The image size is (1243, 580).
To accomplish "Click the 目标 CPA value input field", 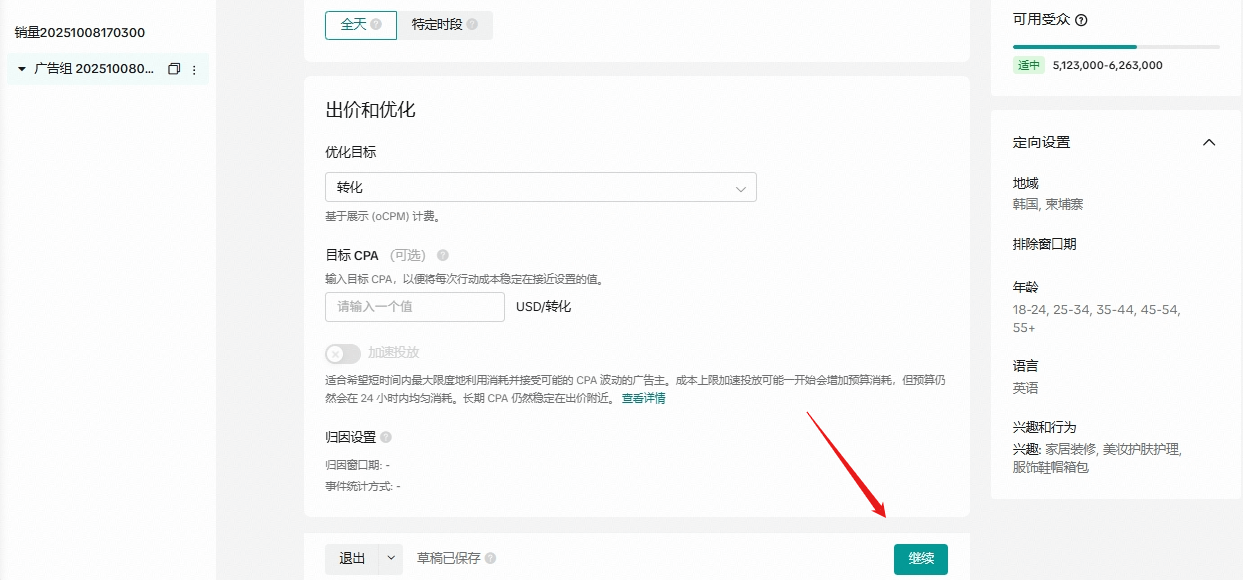I will (x=414, y=307).
